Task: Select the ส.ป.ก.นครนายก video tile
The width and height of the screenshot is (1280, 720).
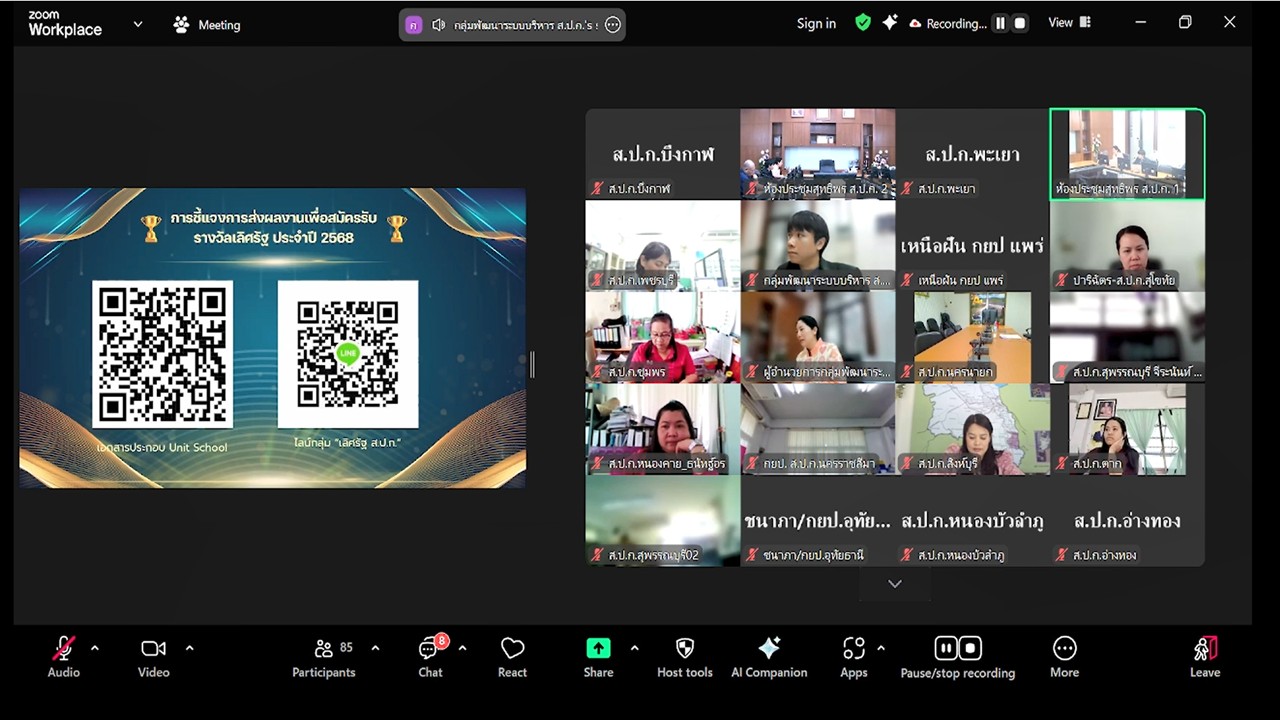Action: tap(972, 337)
